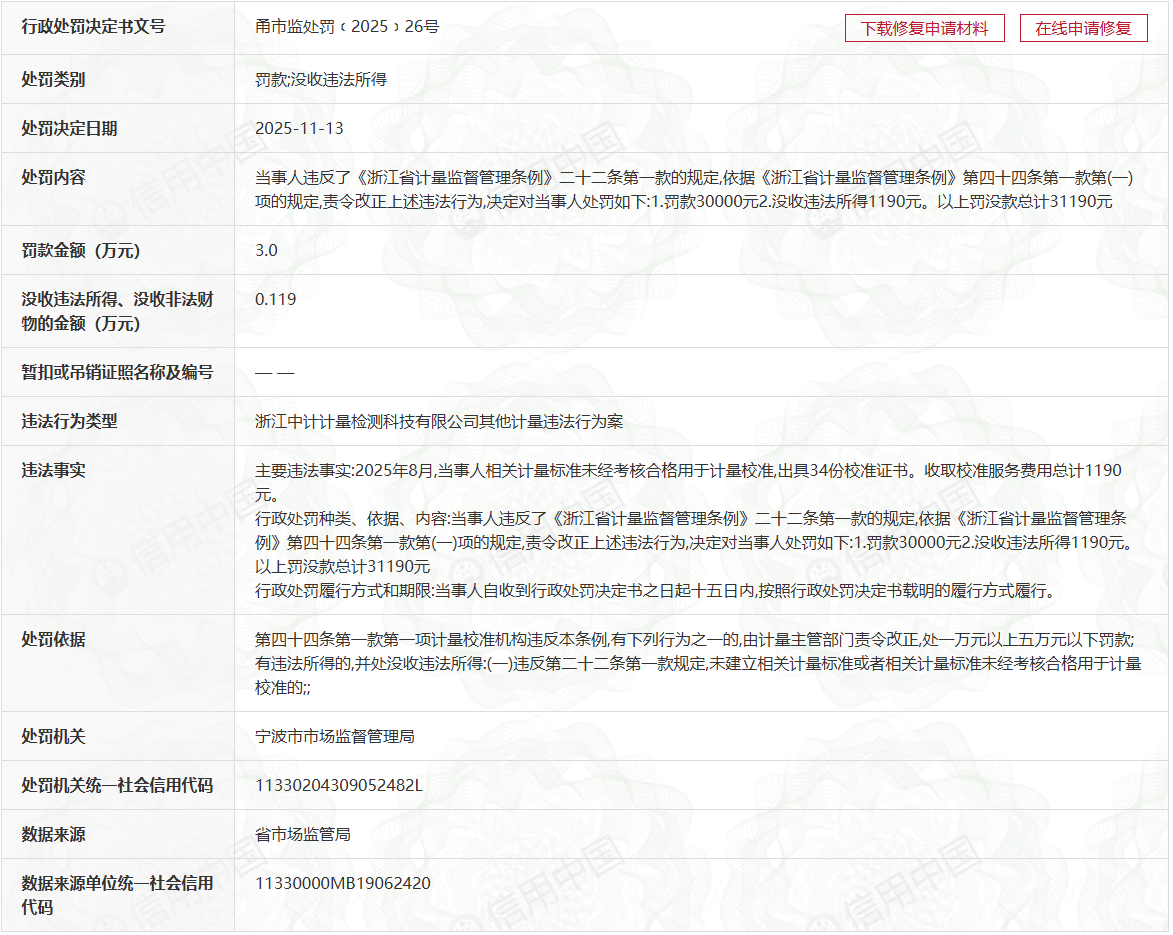Image resolution: width=1173 pixels, height=935 pixels.
Task: Click the data source value 省市场监管局
Action: click(x=302, y=834)
